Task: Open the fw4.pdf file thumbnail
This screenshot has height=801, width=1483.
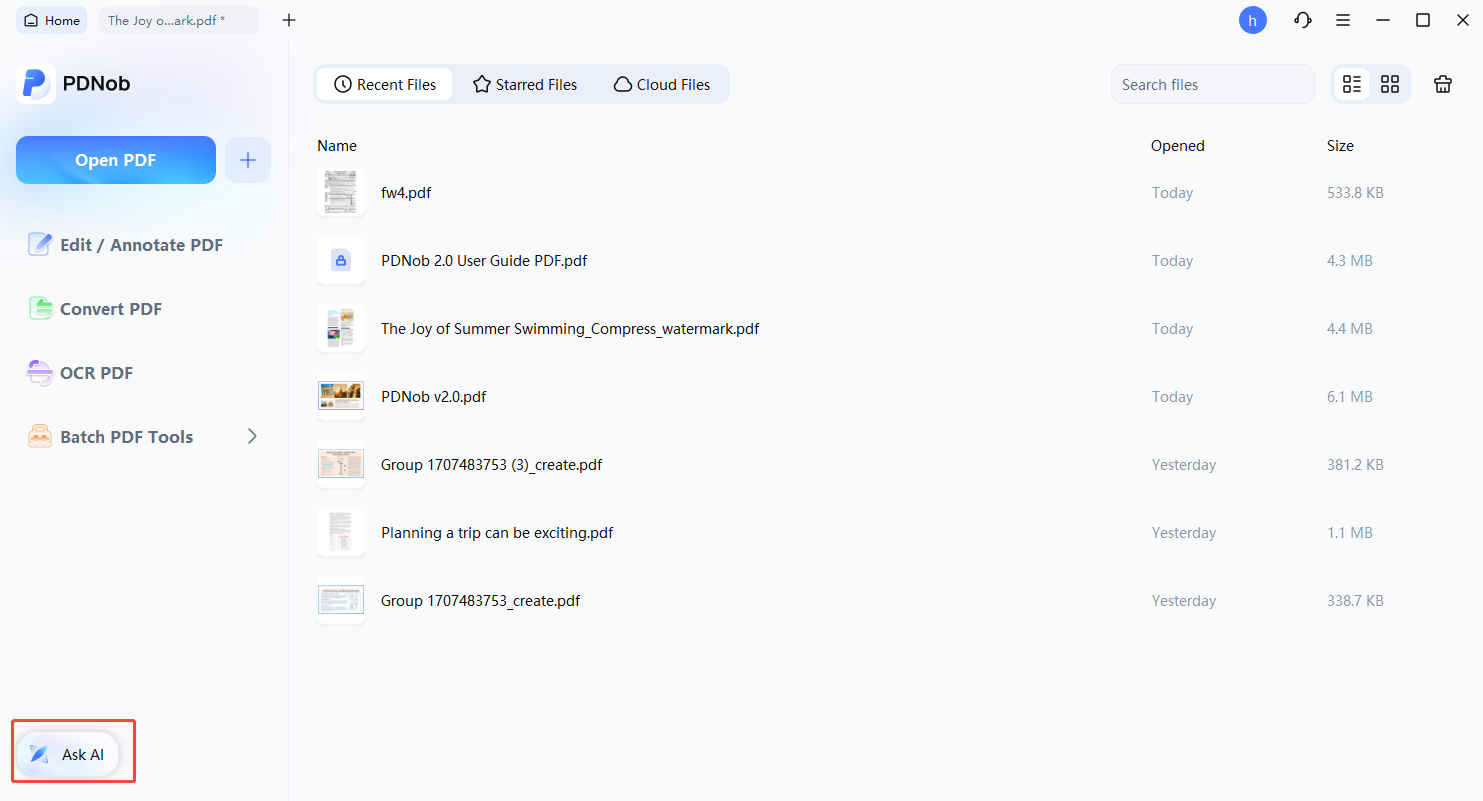Action: click(341, 193)
